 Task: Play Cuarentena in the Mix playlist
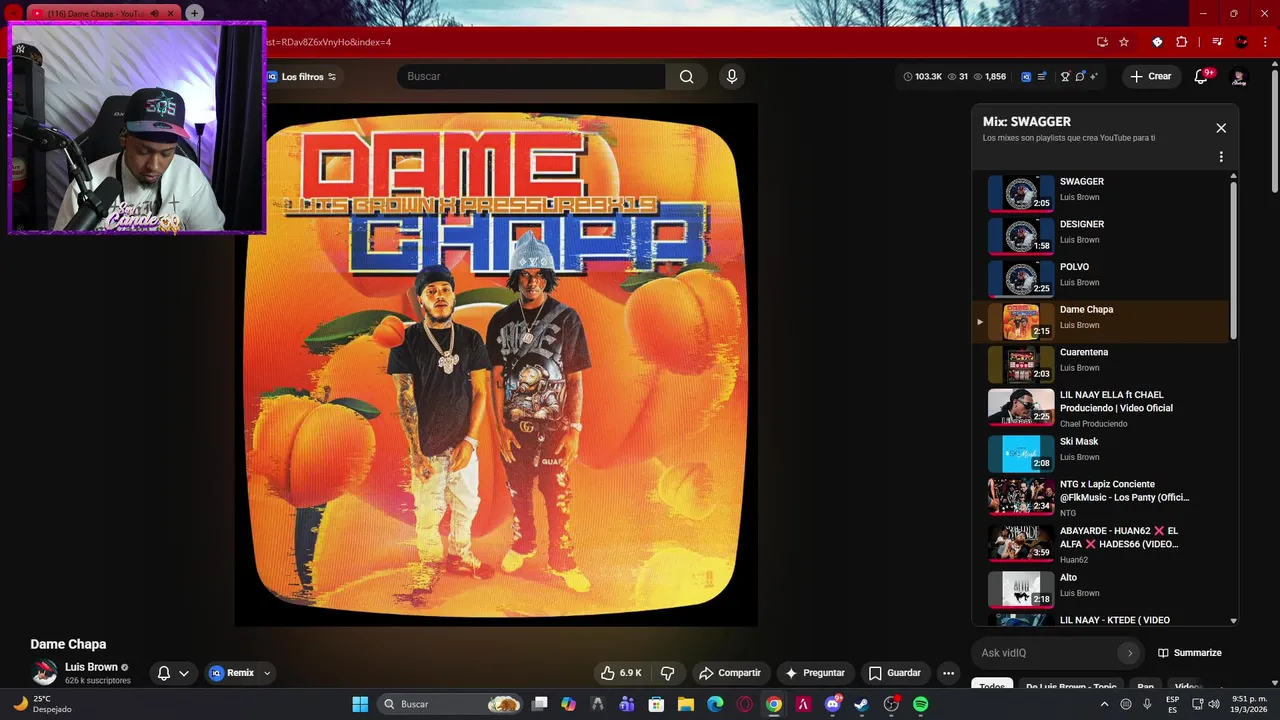point(1100,364)
